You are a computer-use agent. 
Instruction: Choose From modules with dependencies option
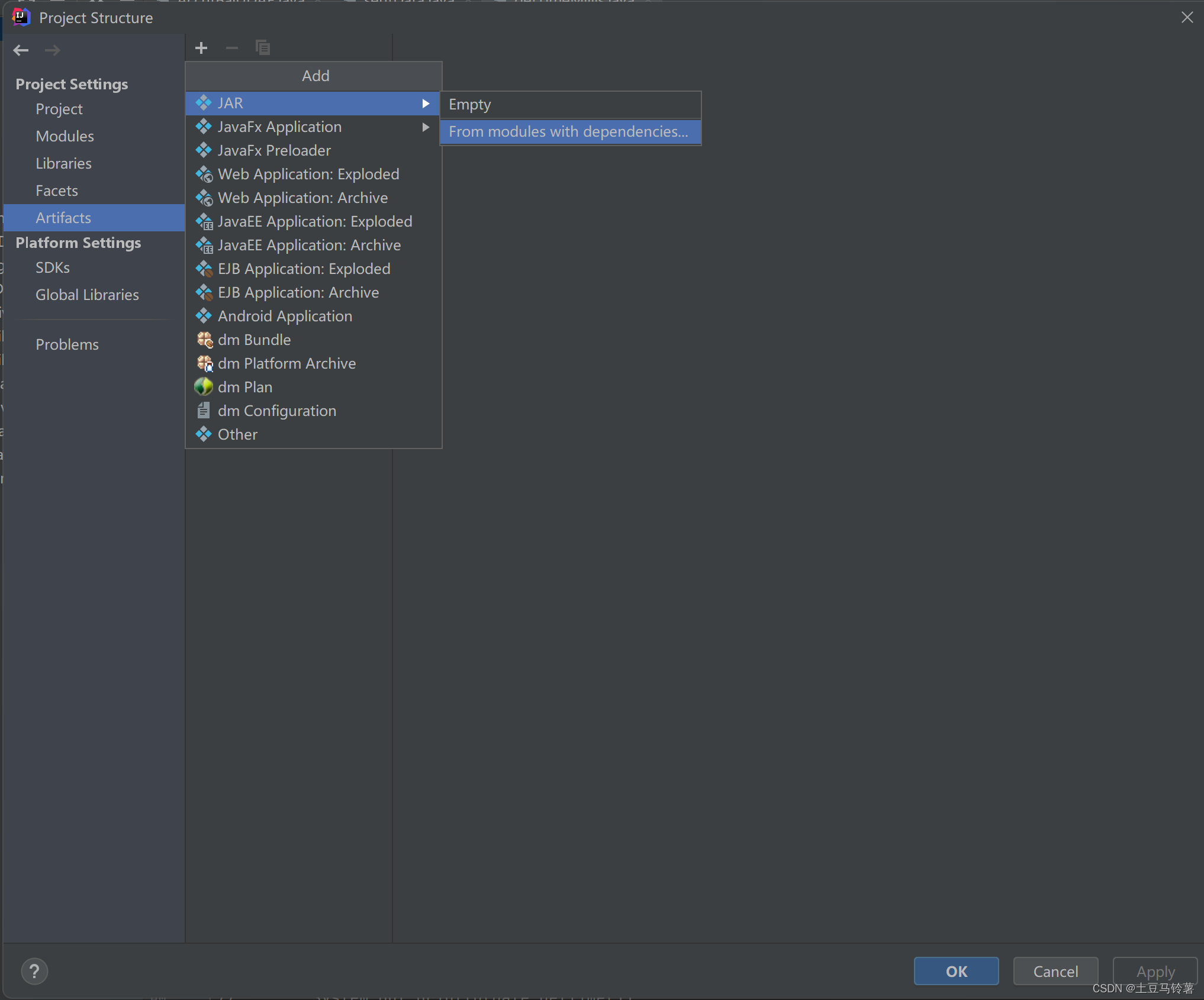tap(568, 132)
